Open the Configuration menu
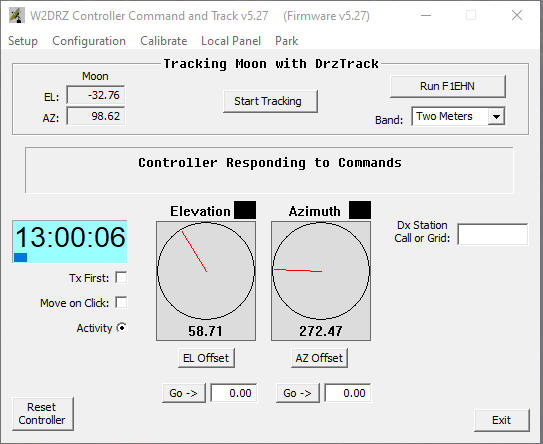Image resolution: width=543 pixels, height=444 pixels. 89,41
